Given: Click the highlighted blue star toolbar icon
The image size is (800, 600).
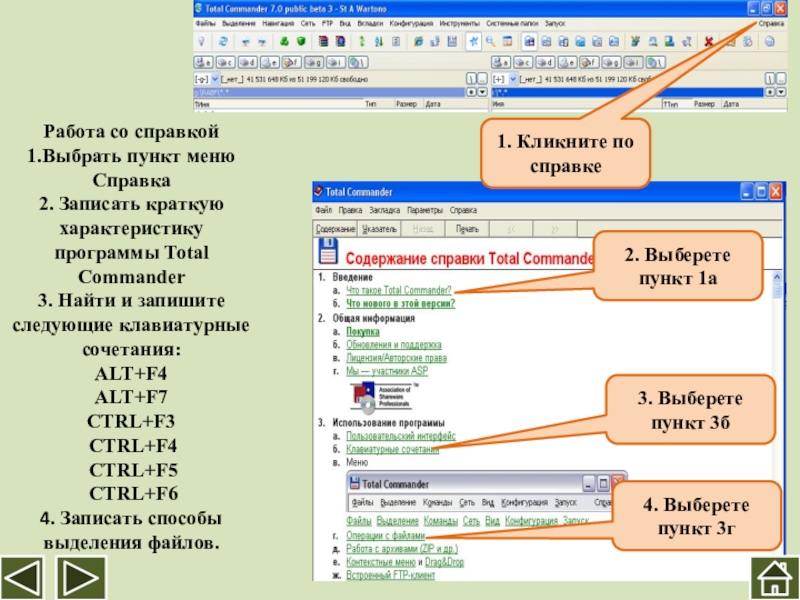Looking at the screenshot, I should 473,42.
